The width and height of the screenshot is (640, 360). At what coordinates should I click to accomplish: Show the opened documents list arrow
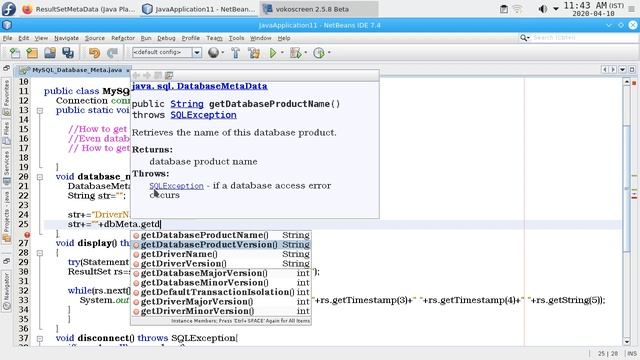click(x=622, y=70)
